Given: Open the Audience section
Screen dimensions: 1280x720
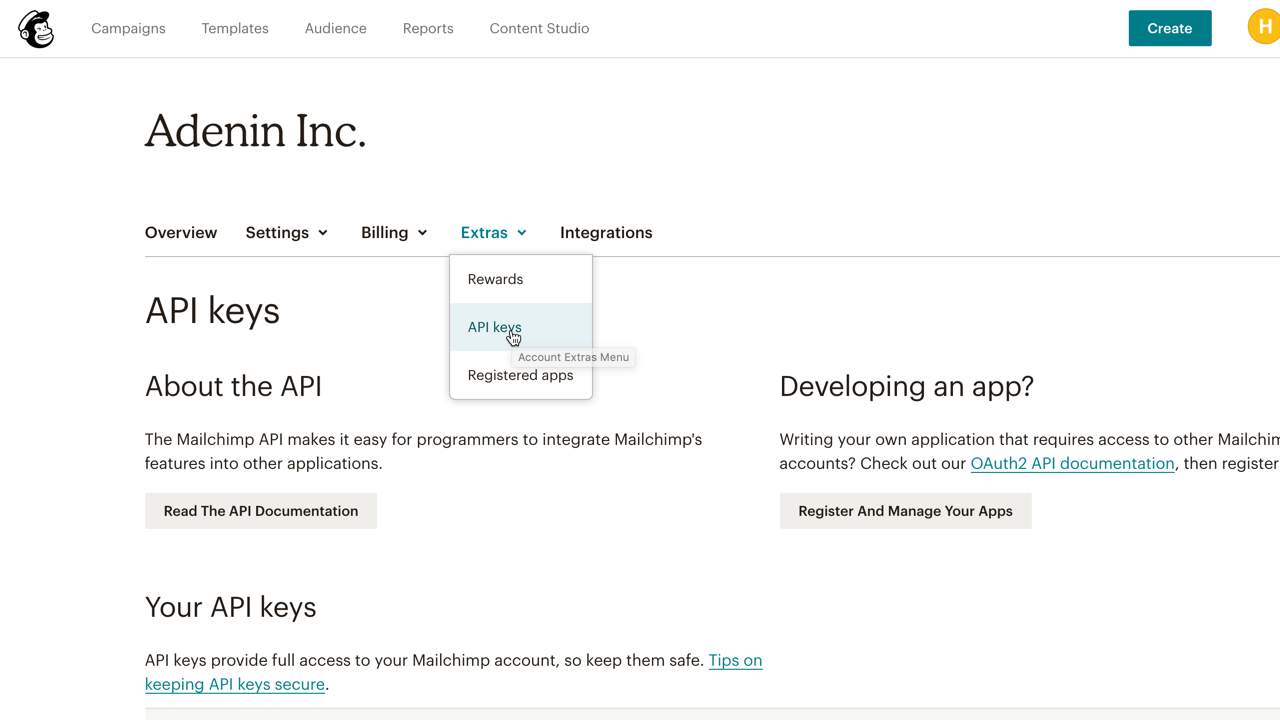Looking at the screenshot, I should coord(336,28).
